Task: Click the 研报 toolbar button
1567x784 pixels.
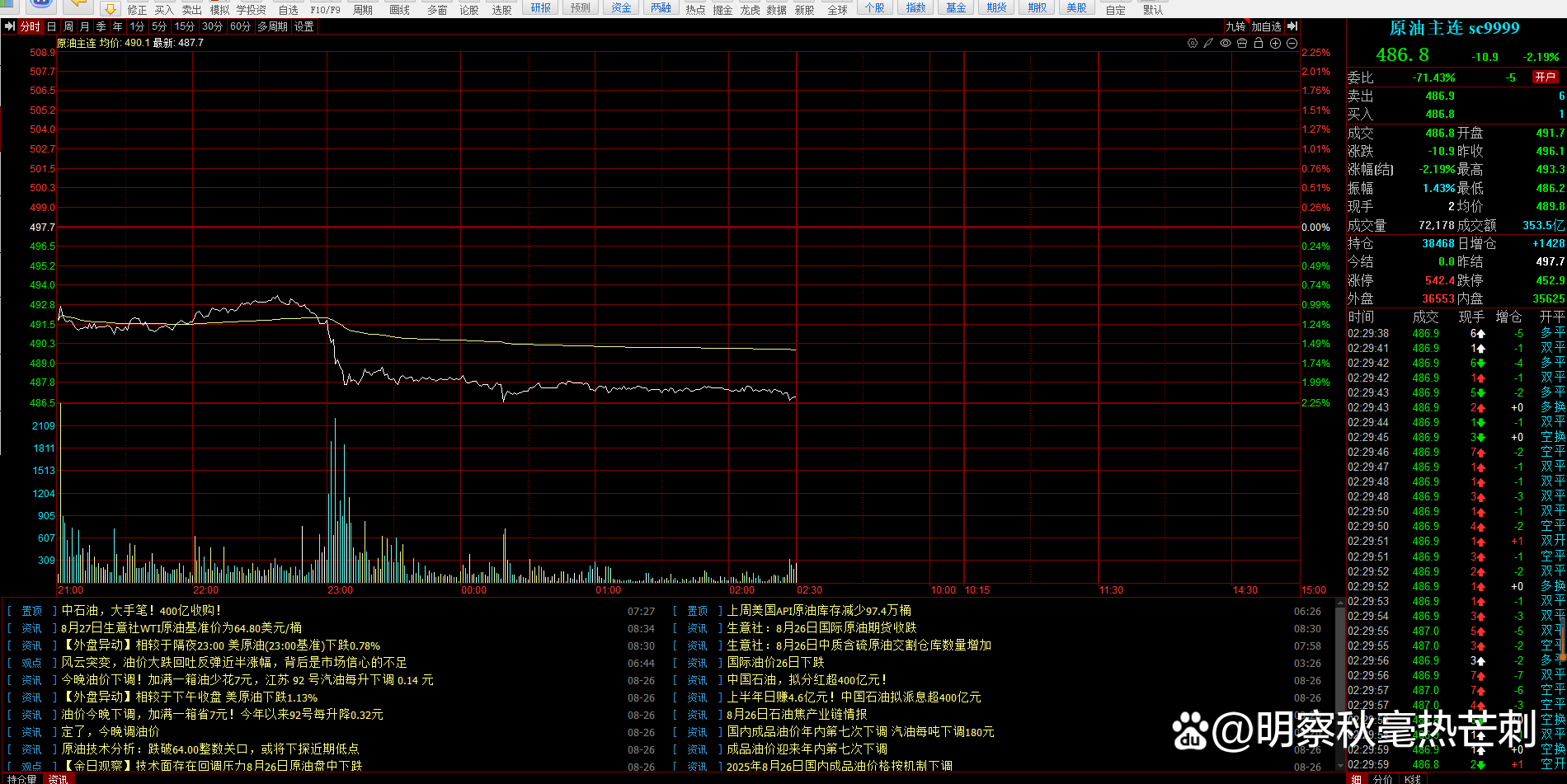Action: coord(541,7)
